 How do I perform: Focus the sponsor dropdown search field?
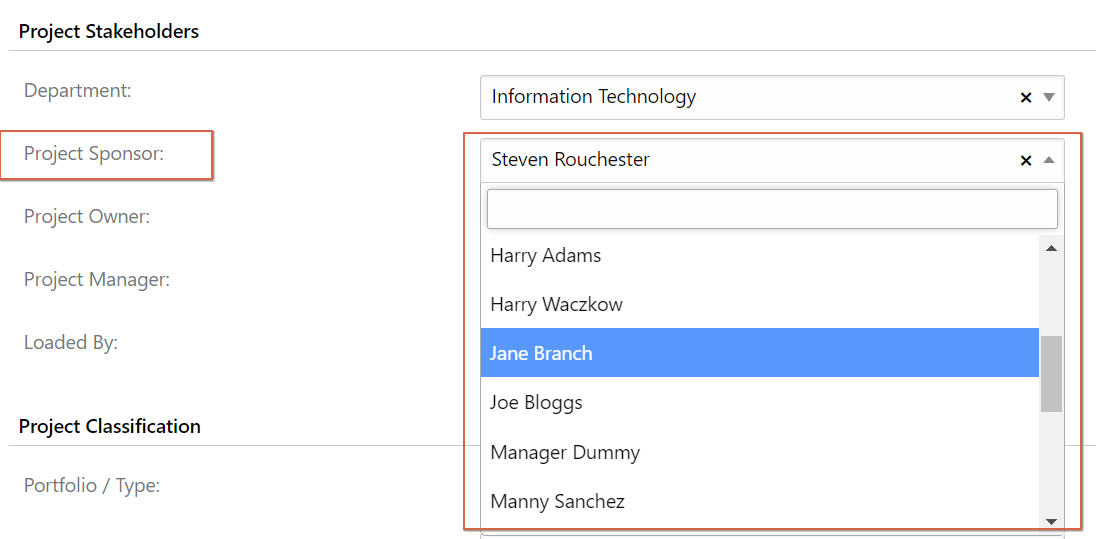772,208
